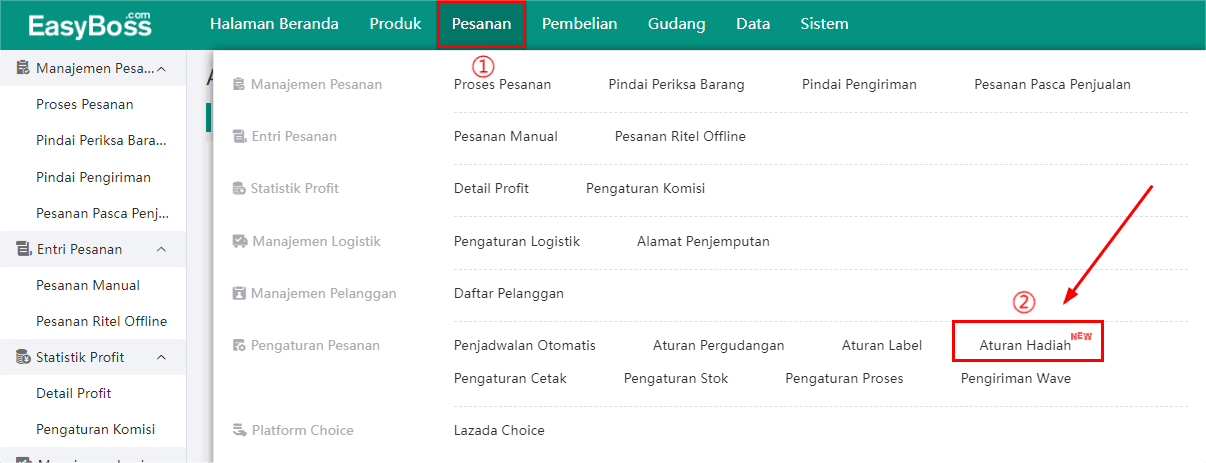This screenshot has height=463, width=1206.
Task: Click the Manajemen Pesanan clipboard icon in sidebar
Action: pyautogui.click(x=23, y=69)
